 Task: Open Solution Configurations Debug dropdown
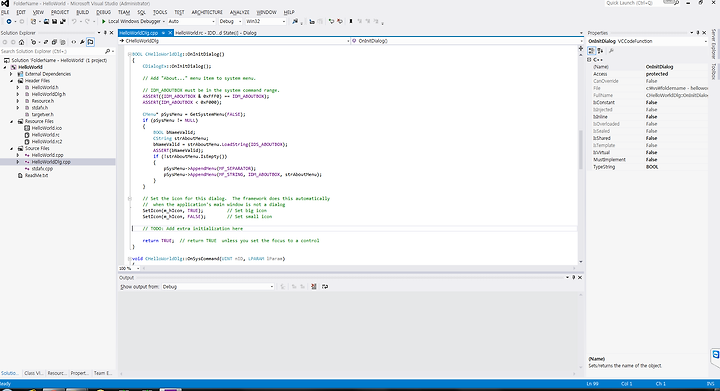[230, 22]
